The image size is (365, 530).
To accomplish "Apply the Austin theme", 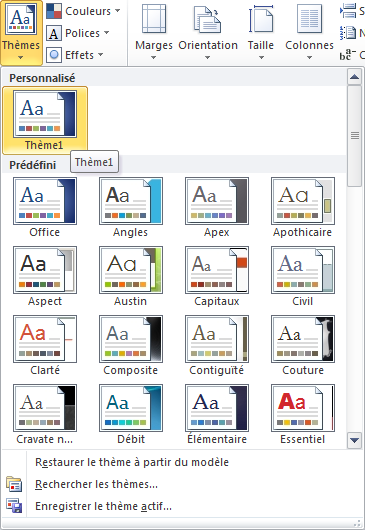I will coord(131,276).
